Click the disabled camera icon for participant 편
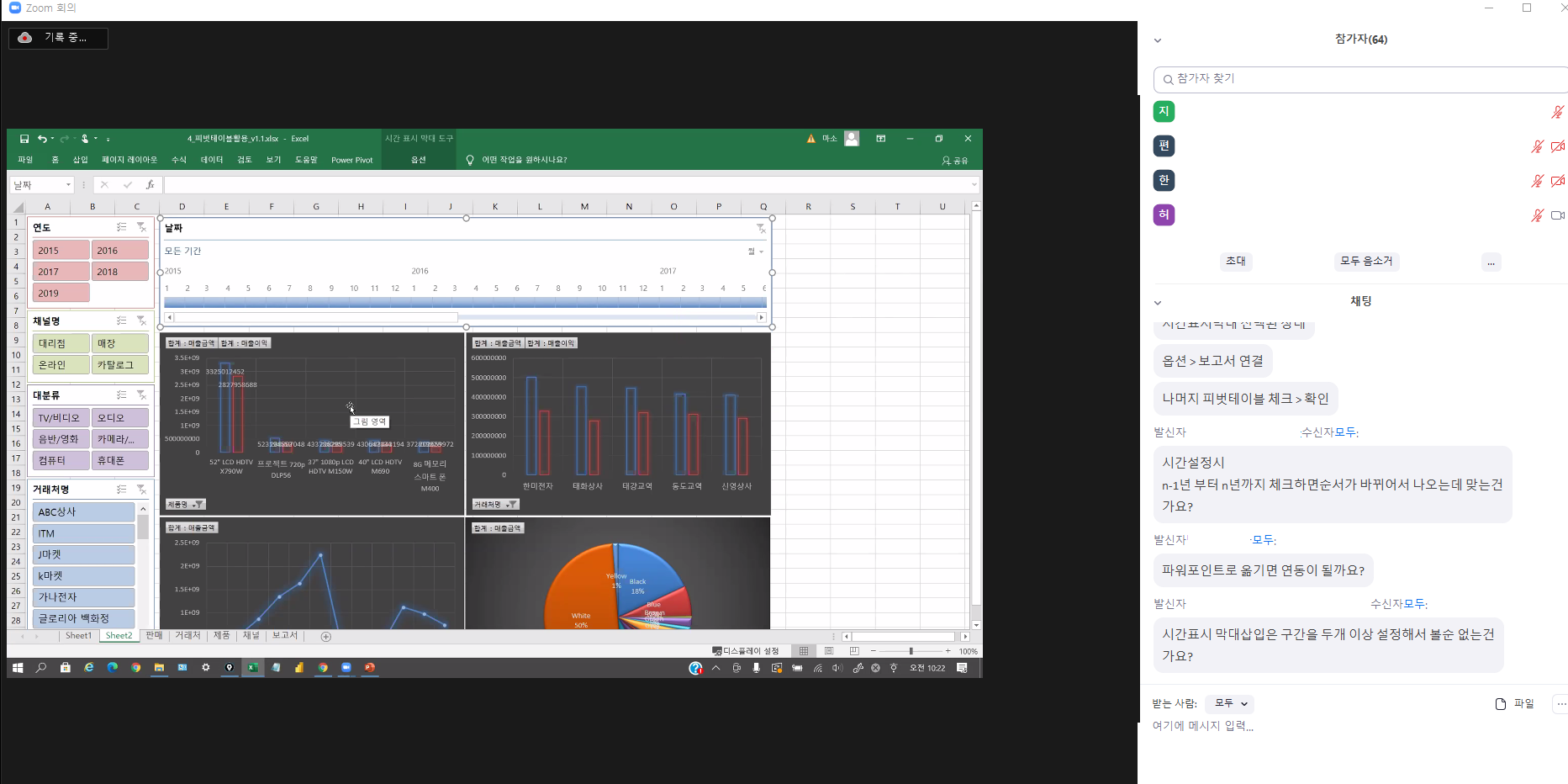1568x784 pixels. [x=1557, y=146]
